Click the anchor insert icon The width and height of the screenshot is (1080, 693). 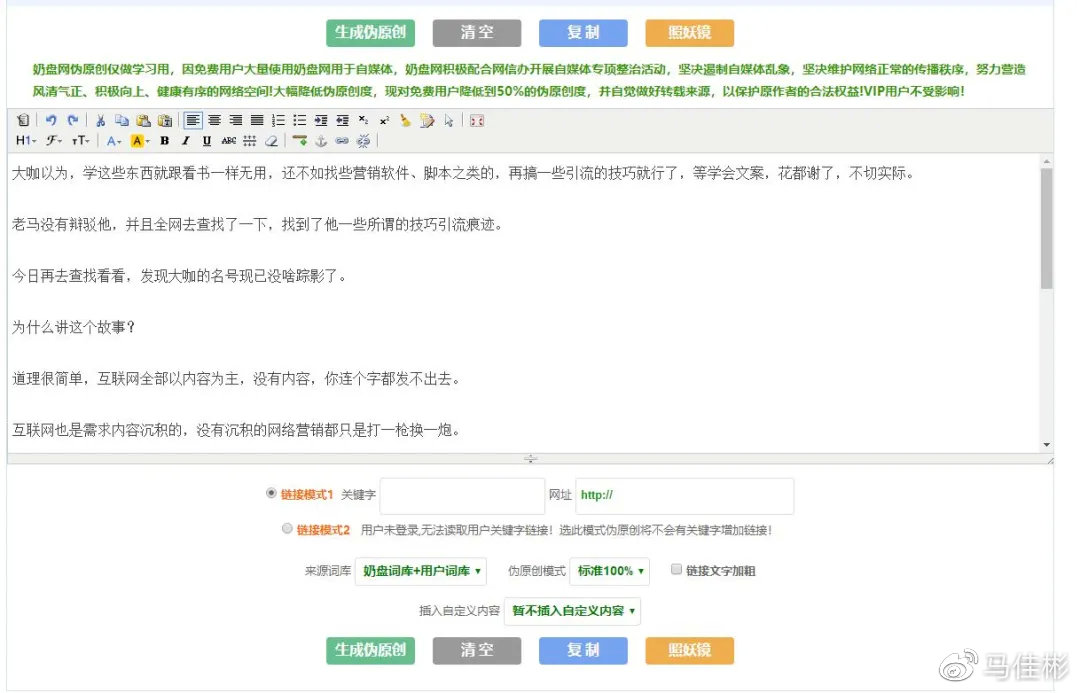coord(321,141)
